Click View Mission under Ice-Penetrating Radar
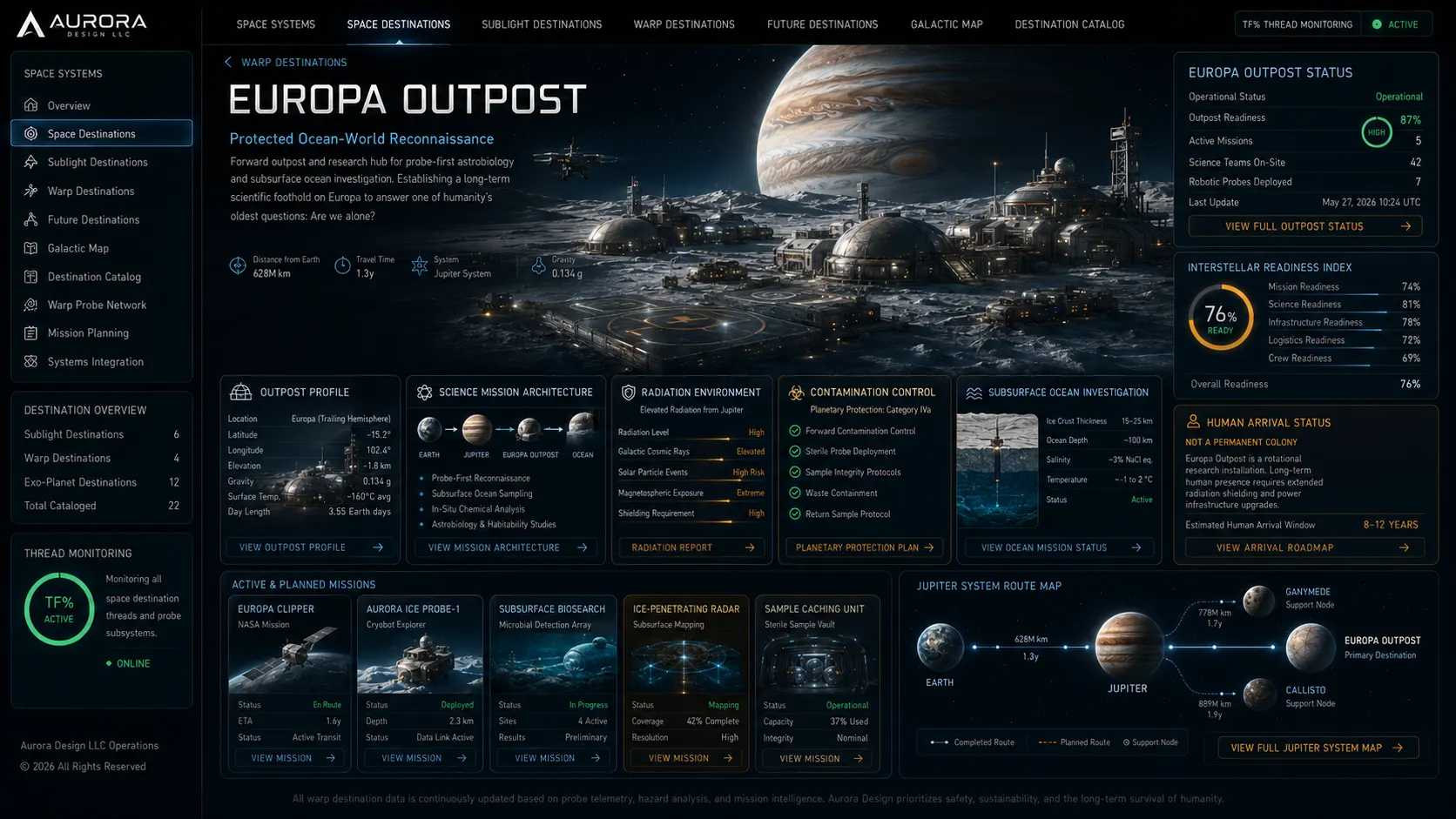 [686, 758]
